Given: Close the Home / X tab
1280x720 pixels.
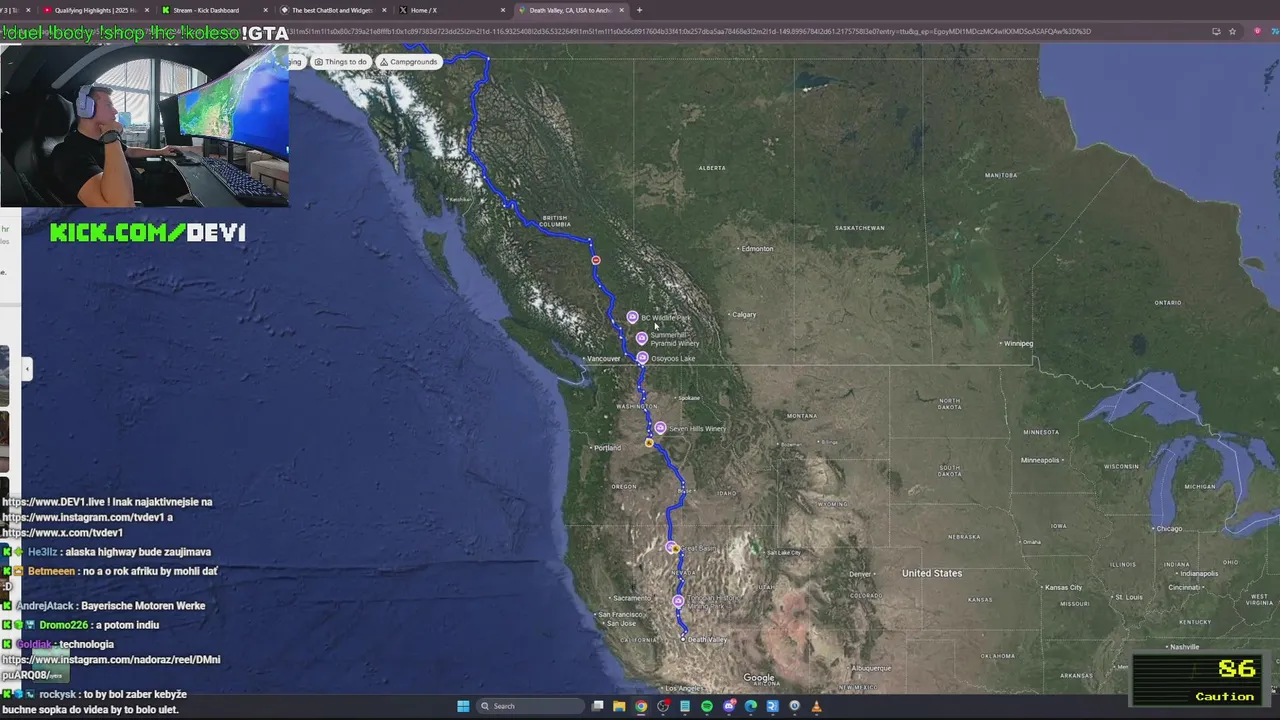Looking at the screenshot, I should coord(503,10).
